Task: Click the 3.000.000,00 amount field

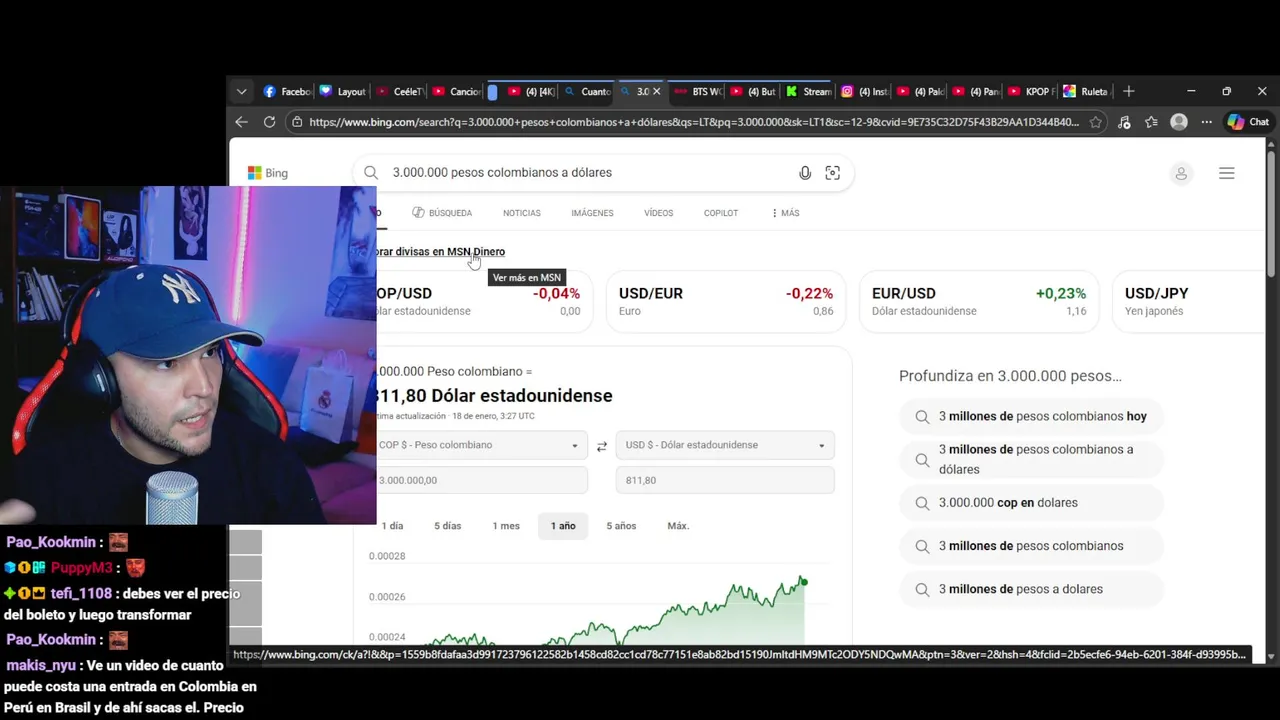Action: 481,480
